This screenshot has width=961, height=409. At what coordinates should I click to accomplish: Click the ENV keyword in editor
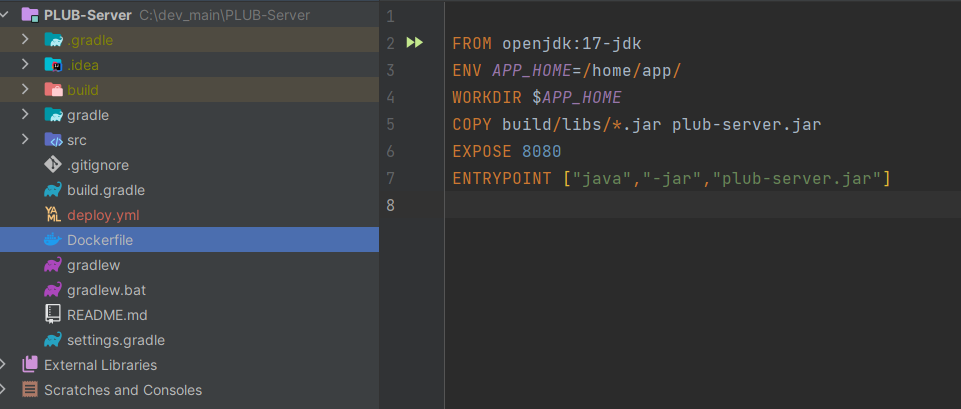click(x=467, y=71)
